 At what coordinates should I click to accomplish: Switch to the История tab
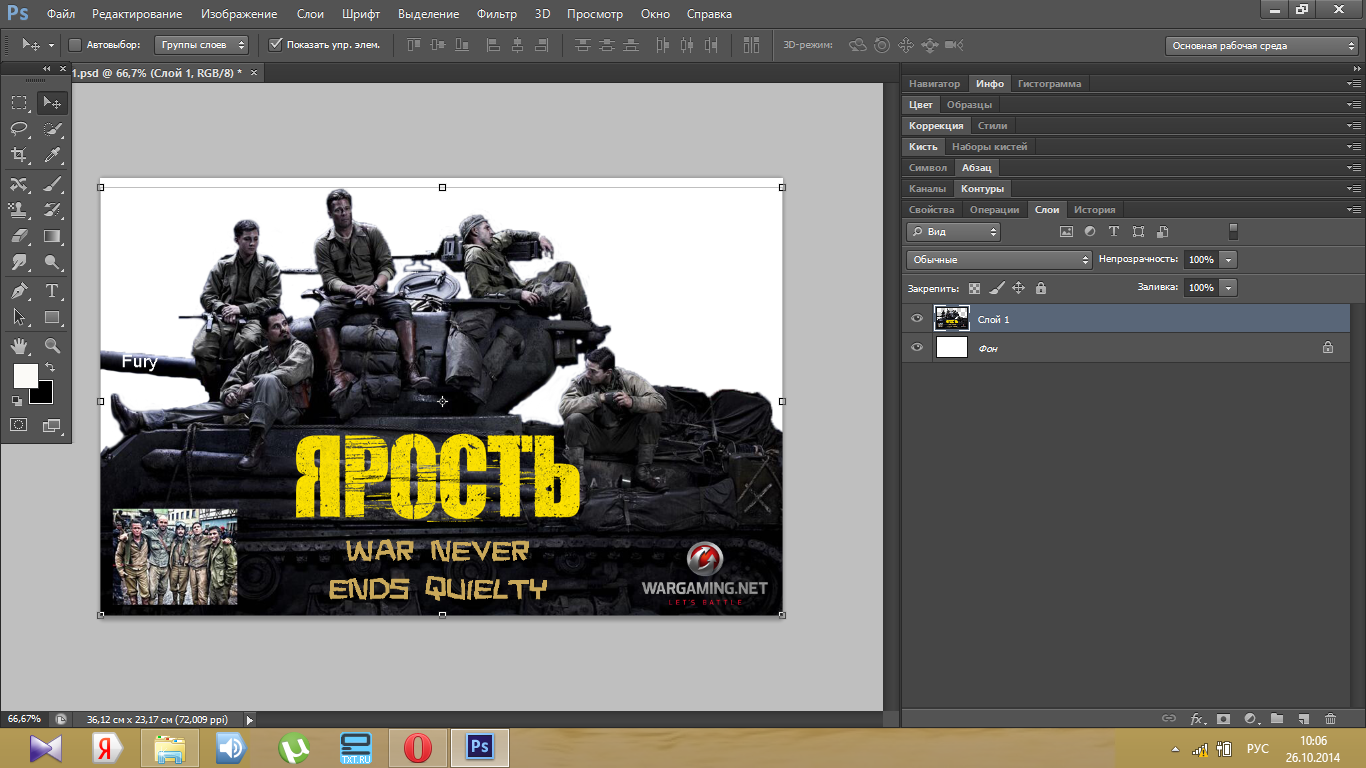tap(1094, 210)
